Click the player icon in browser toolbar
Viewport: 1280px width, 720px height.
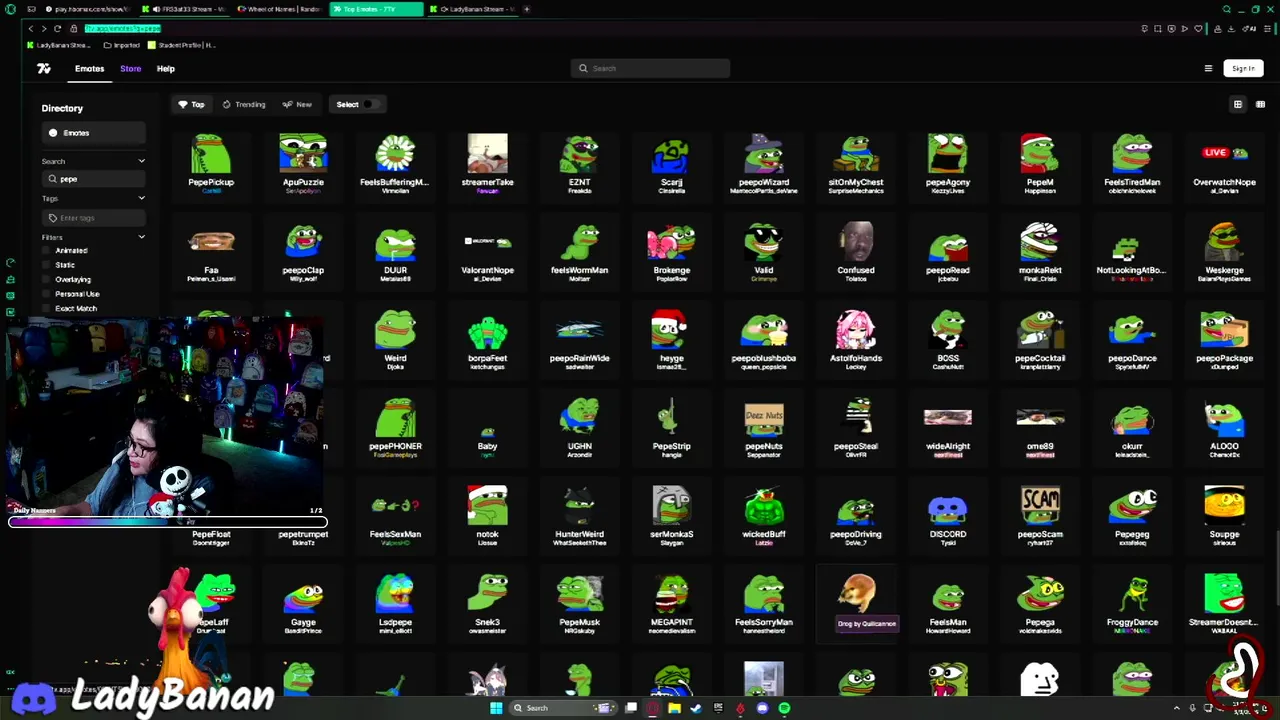click(1185, 28)
